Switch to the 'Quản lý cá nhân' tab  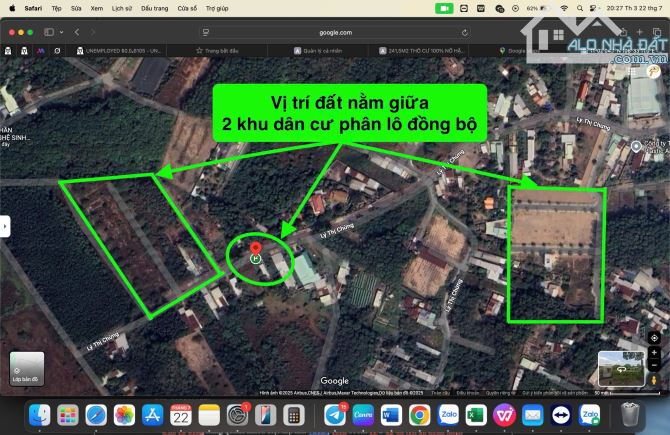coord(320,50)
